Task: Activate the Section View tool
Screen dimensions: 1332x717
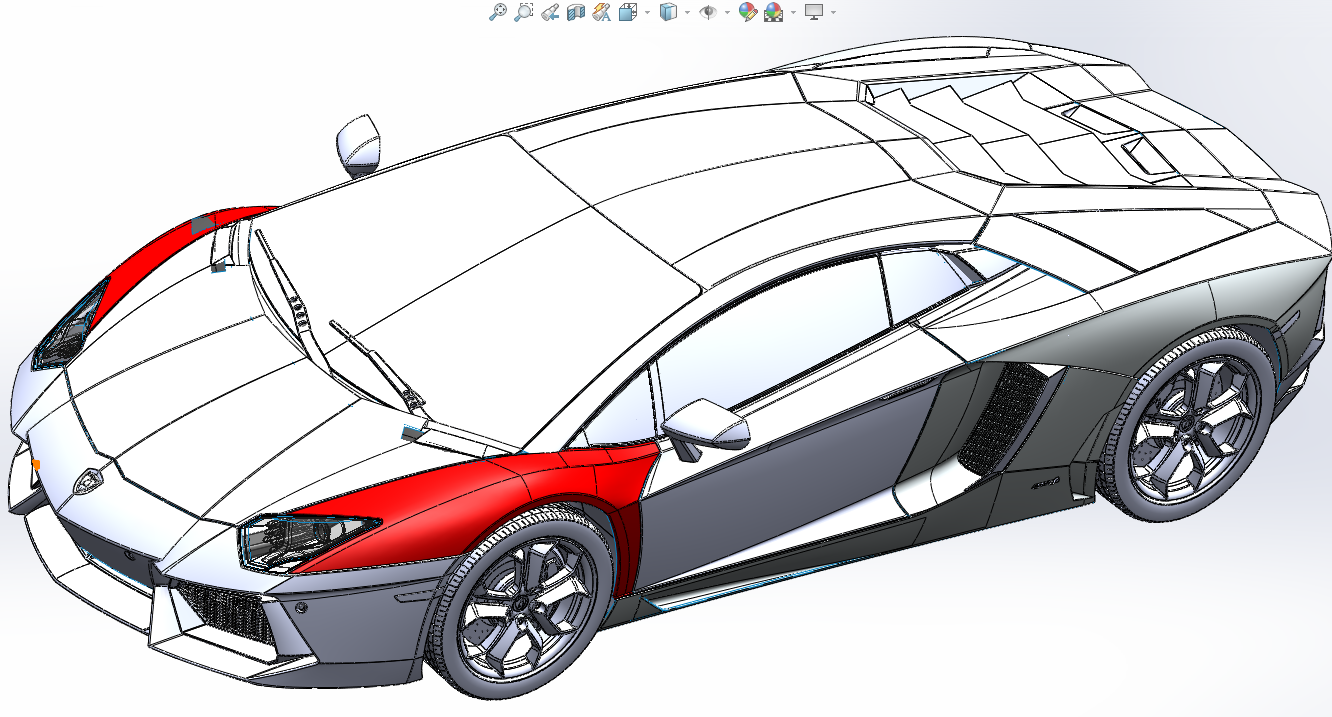Action: click(575, 12)
